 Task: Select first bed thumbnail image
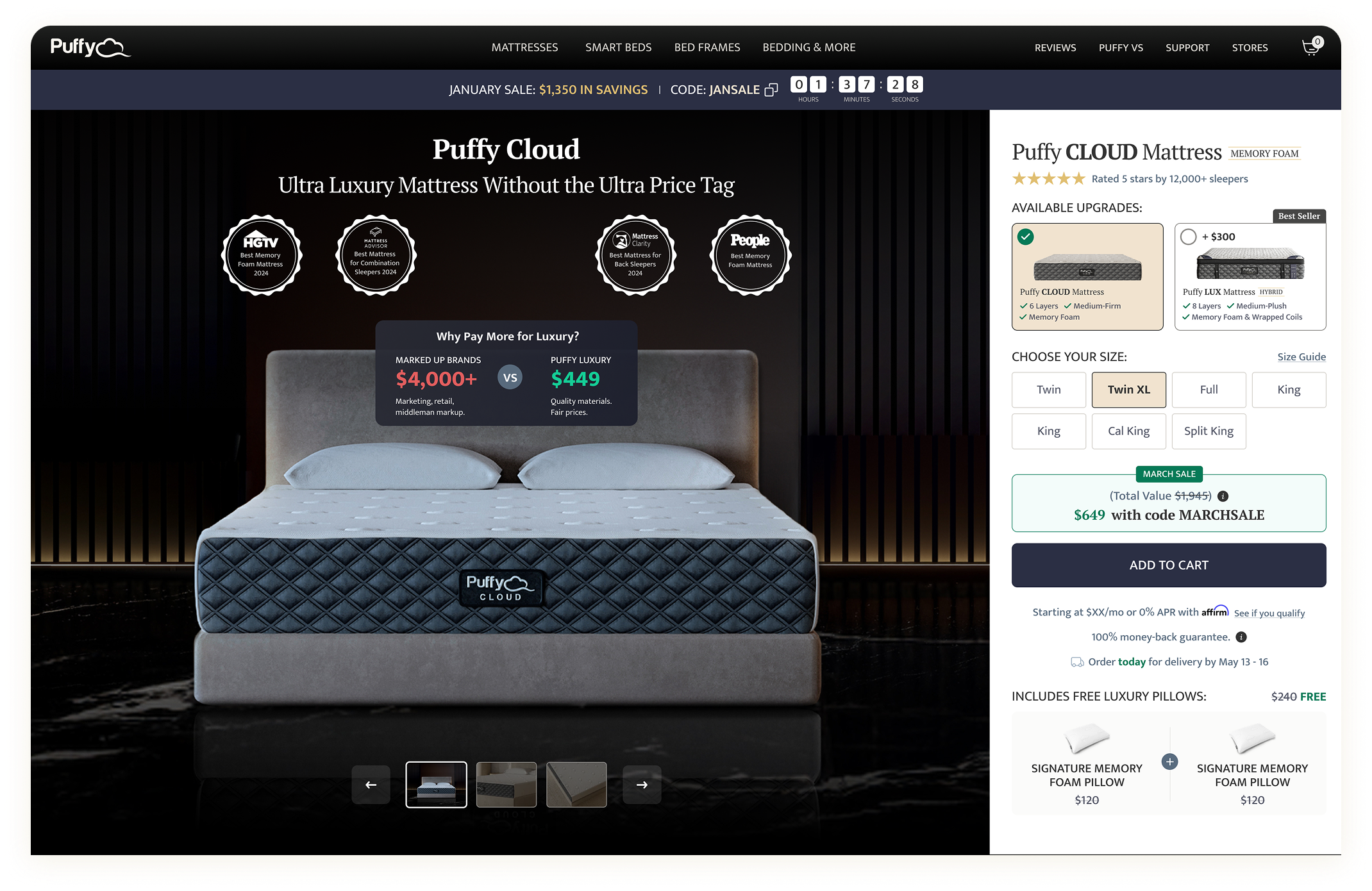point(436,785)
